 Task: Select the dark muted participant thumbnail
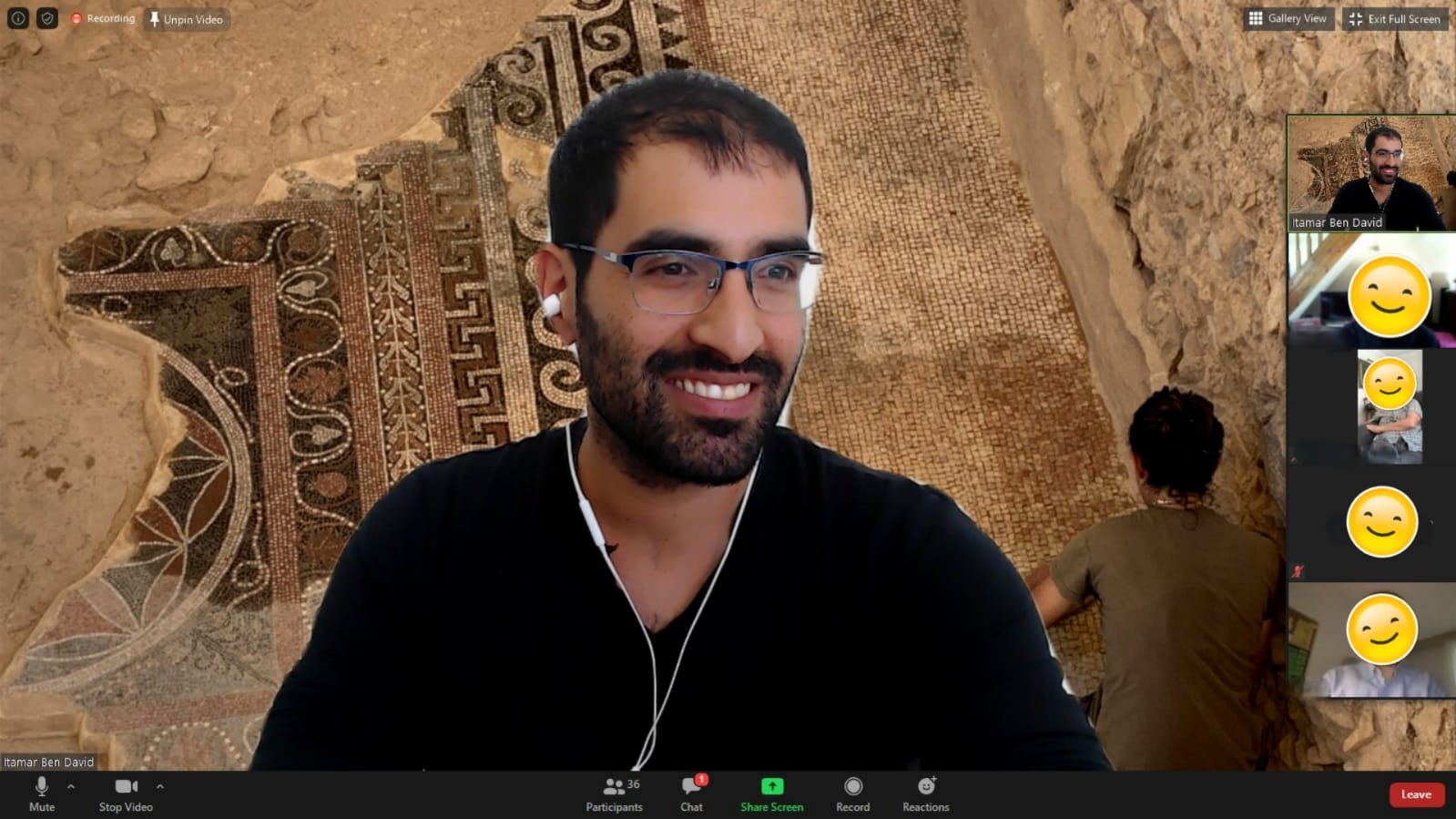[1370, 524]
